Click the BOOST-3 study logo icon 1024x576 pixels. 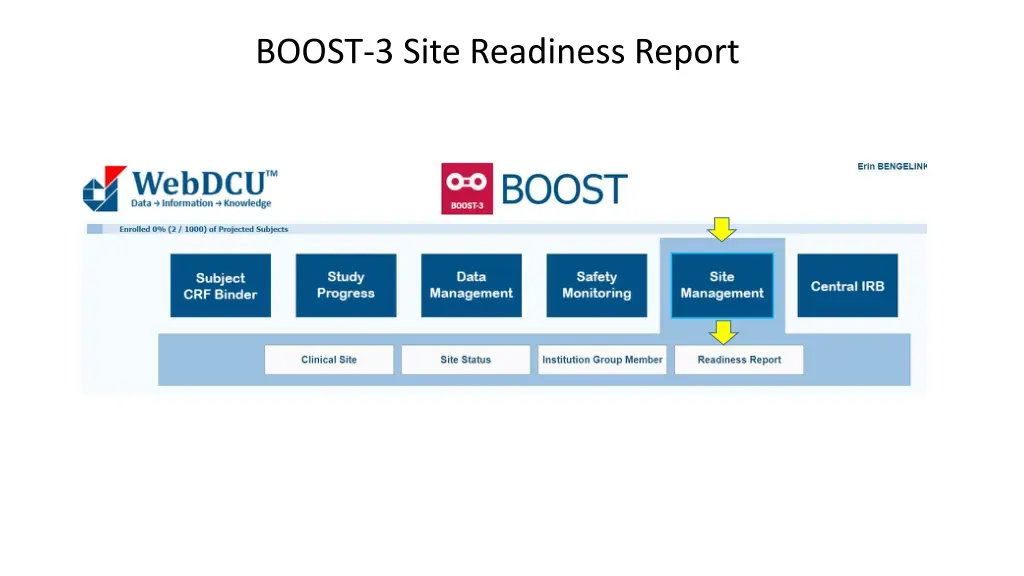(x=467, y=189)
